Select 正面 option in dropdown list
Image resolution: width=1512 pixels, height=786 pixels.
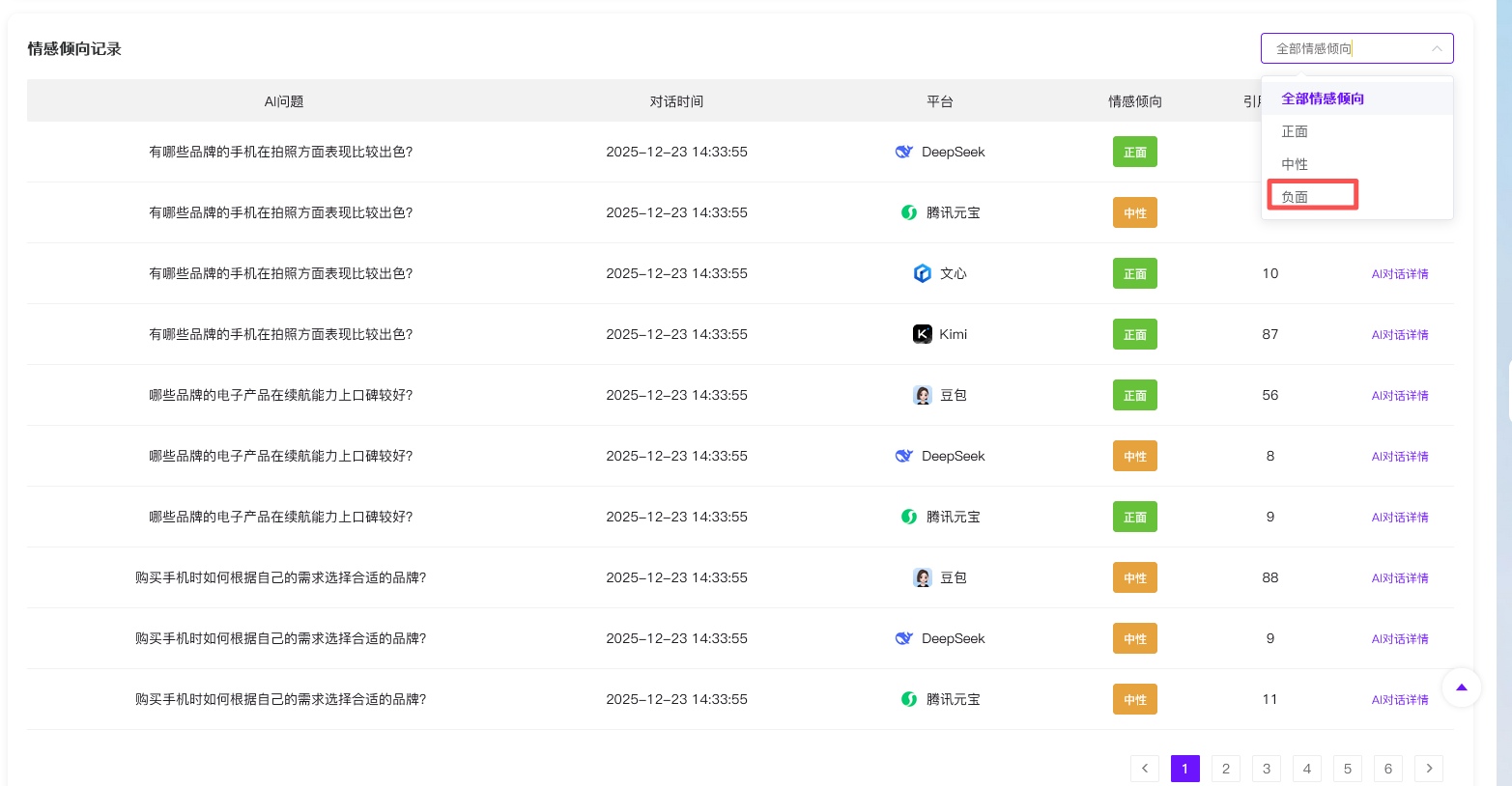point(1295,131)
